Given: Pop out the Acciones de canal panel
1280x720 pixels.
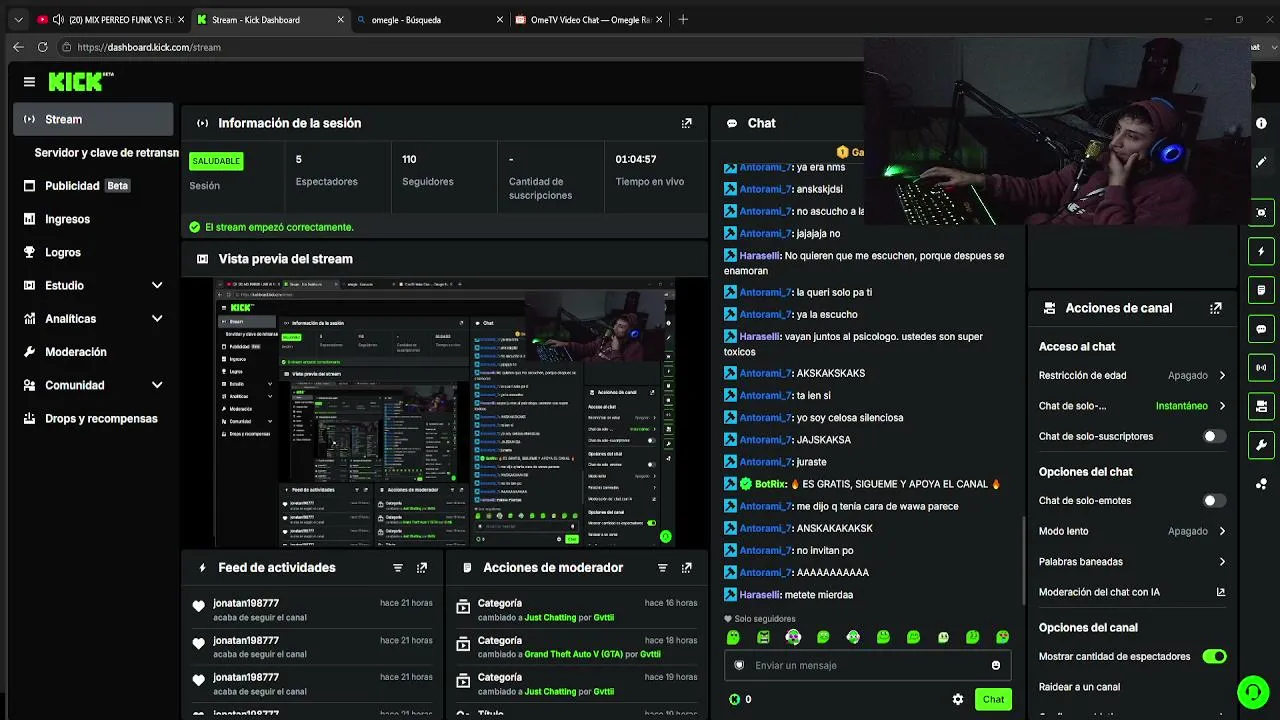Looking at the screenshot, I should point(1216,308).
